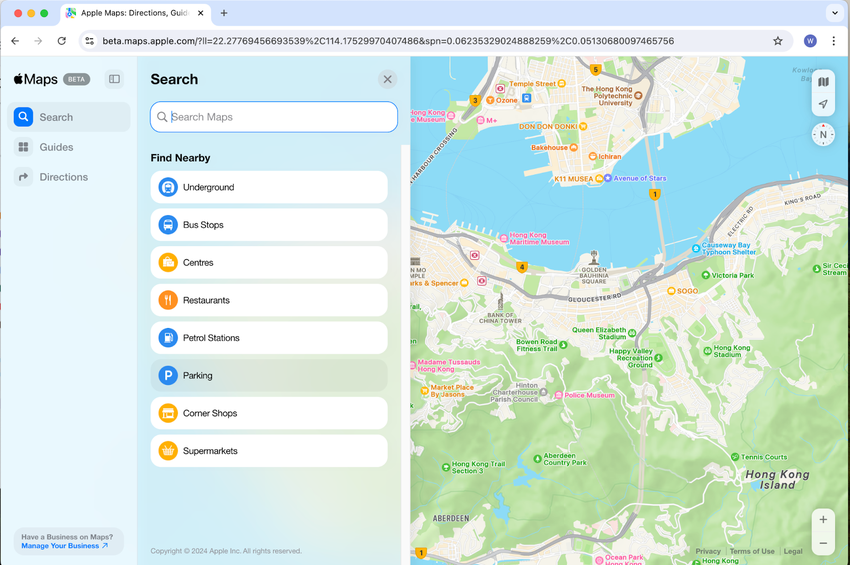Select Underground in Find Nearby
This screenshot has width=850, height=565.
pos(269,187)
